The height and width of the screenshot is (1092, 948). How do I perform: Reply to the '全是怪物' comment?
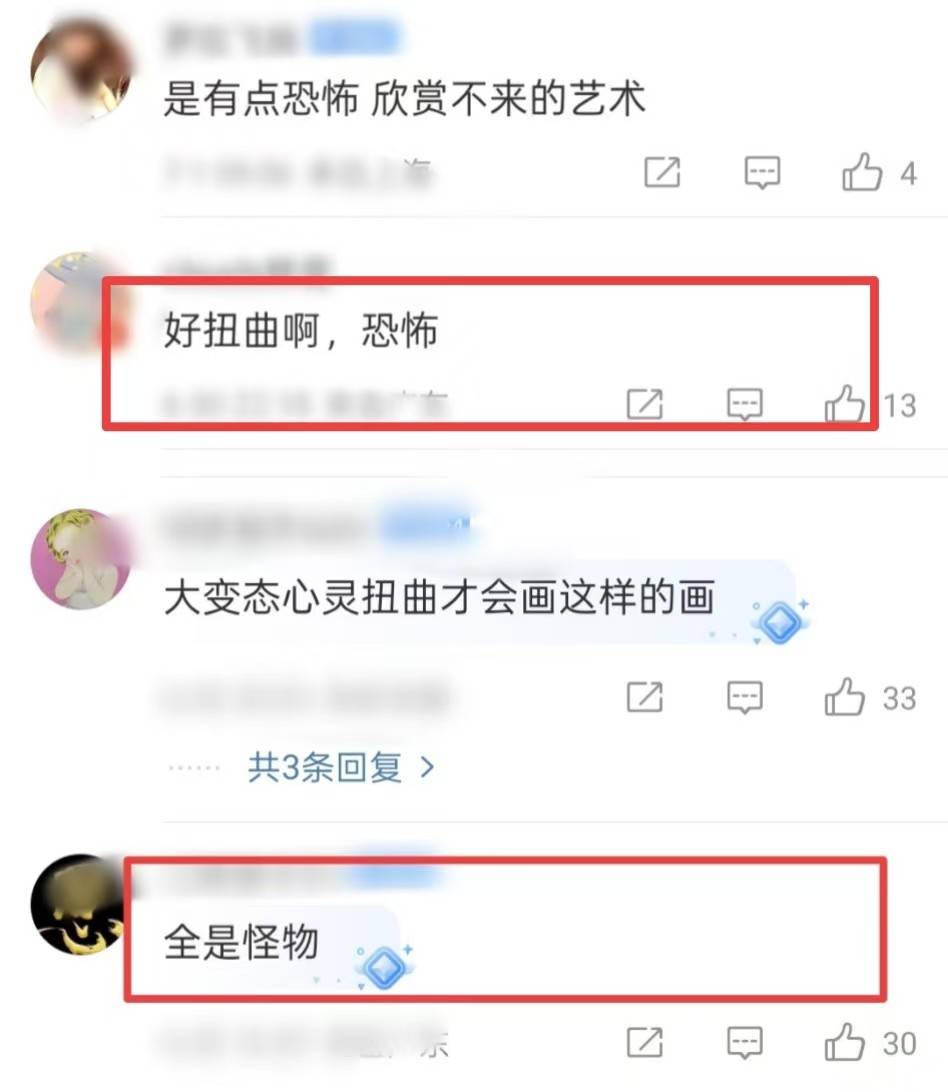click(x=745, y=1042)
